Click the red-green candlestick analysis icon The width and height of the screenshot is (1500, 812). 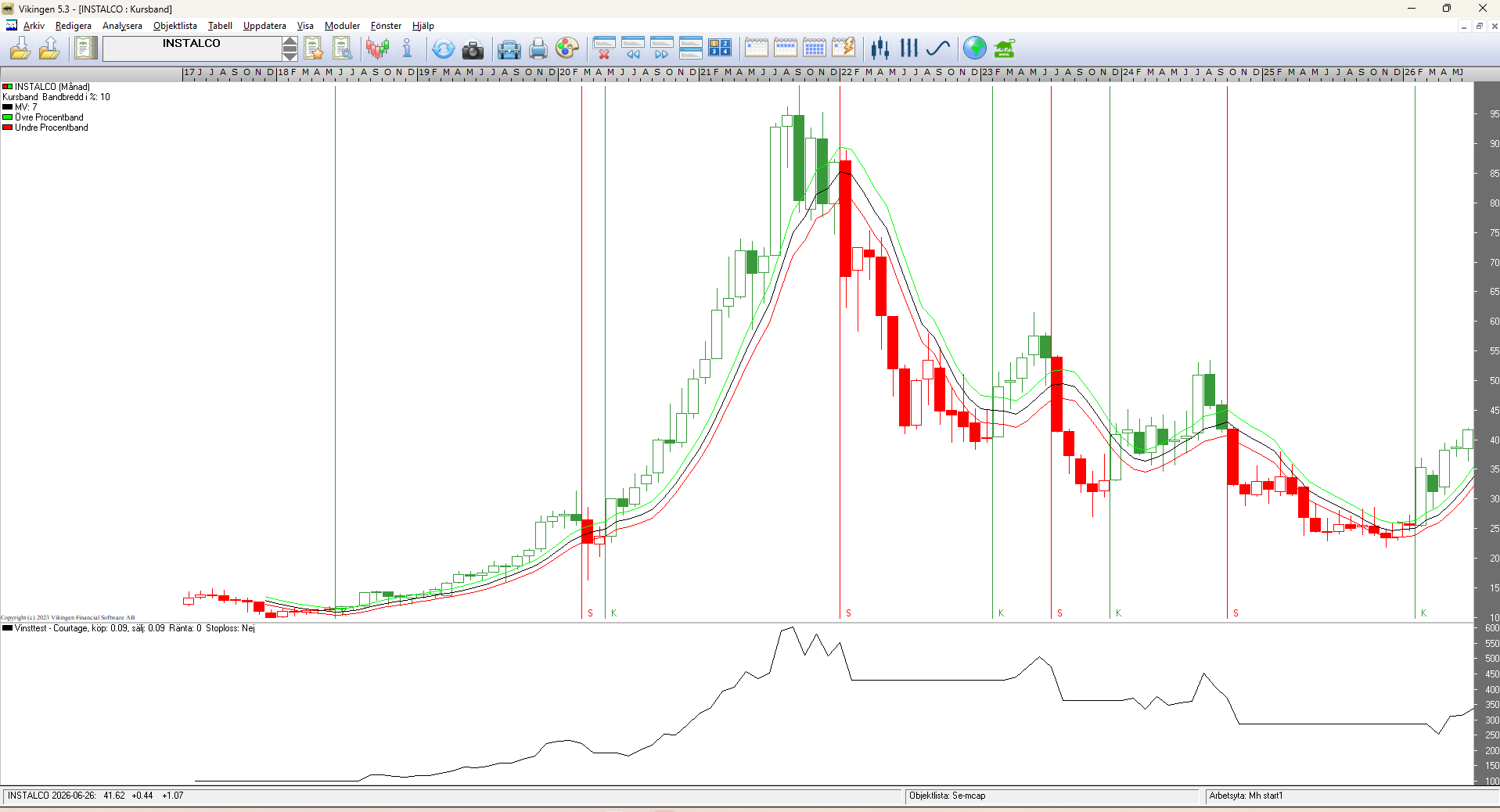point(377,49)
